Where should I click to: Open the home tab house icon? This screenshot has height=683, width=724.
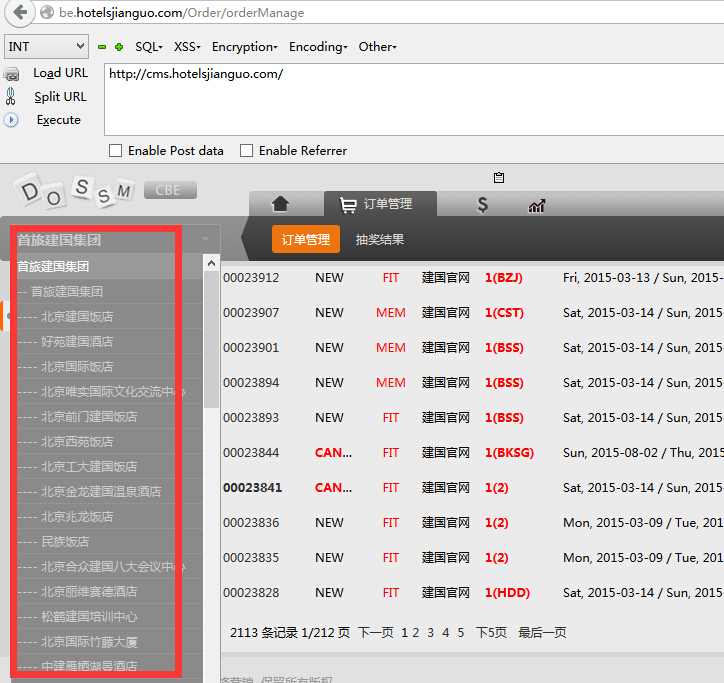[x=280, y=204]
